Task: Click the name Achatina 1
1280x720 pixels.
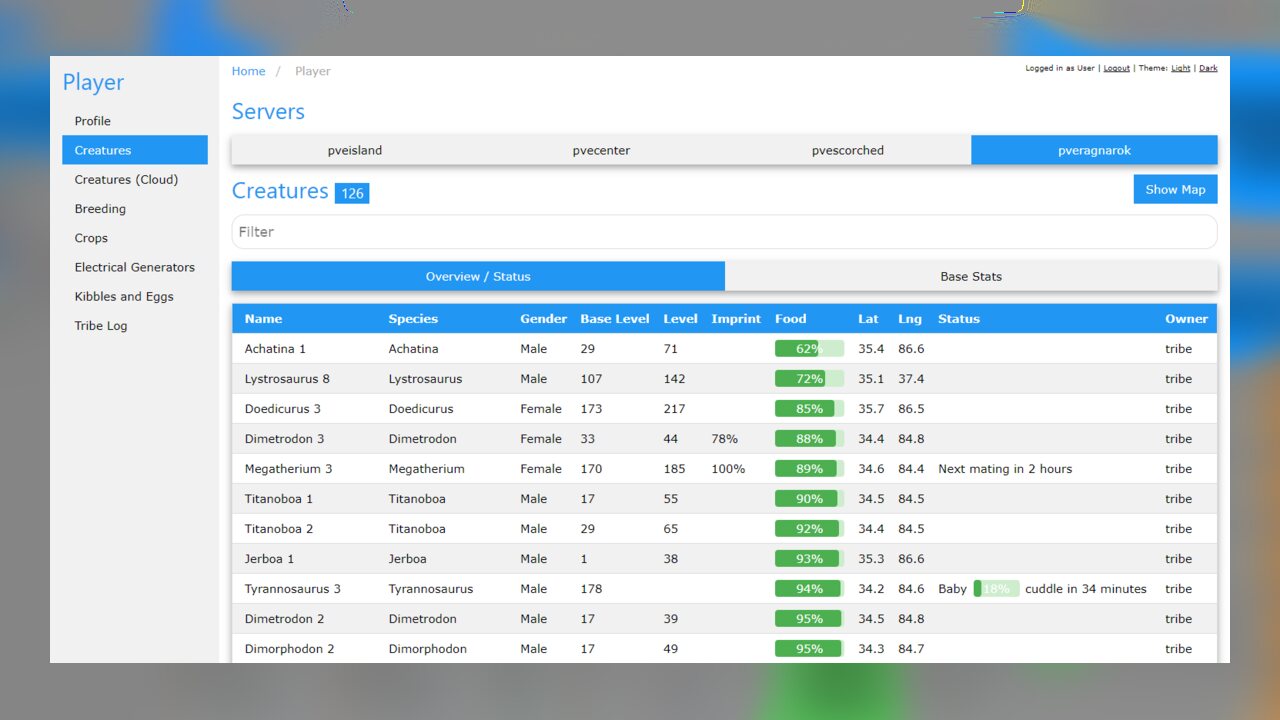Action: point(275,349)
